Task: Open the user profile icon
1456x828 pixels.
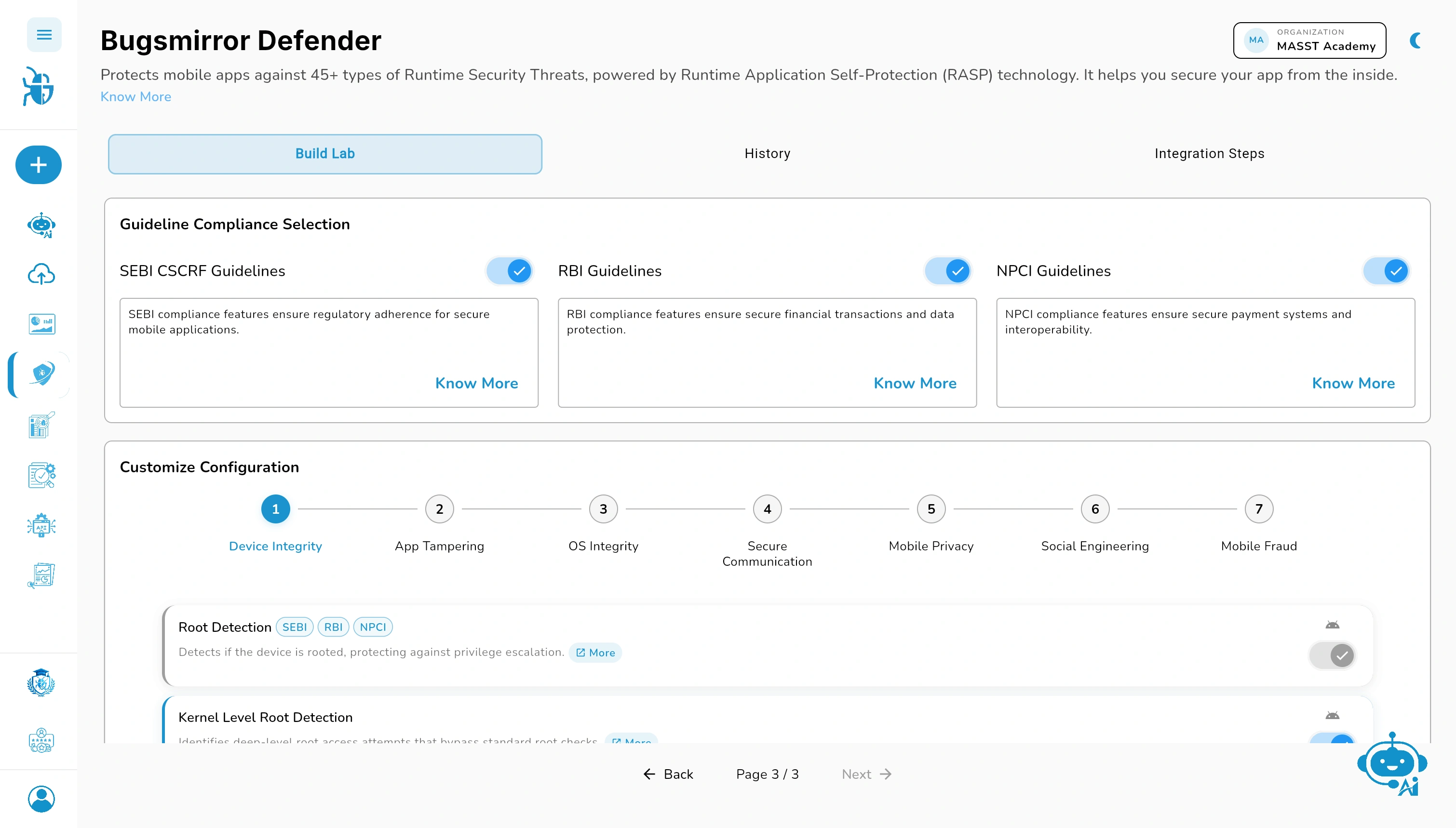Action: click(41, 799)
